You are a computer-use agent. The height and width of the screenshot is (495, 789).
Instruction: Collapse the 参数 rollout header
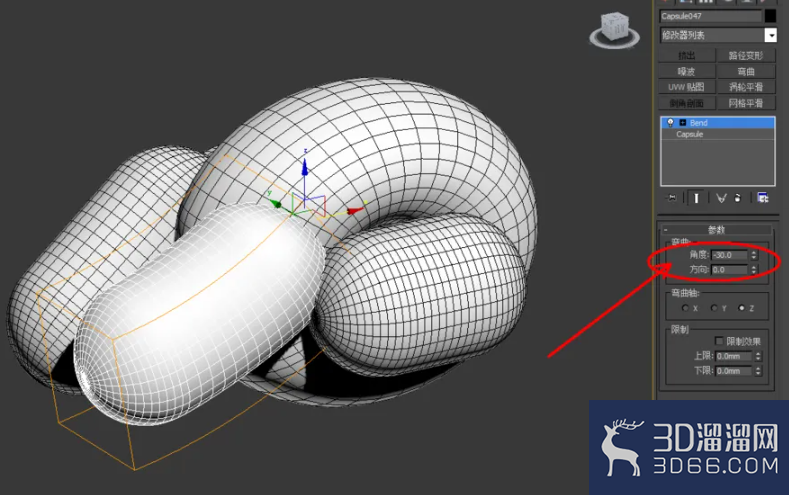(x=717, y=229)
